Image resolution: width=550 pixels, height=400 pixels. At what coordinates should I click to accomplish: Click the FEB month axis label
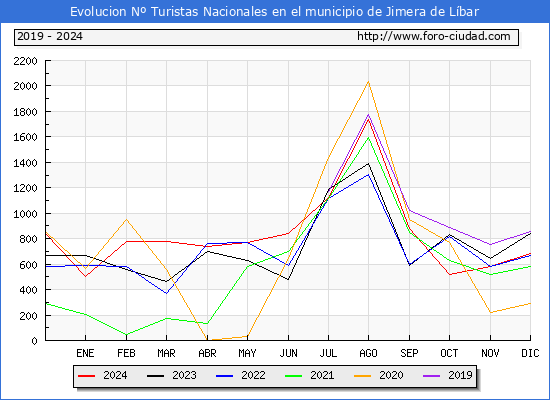point(126,353)
